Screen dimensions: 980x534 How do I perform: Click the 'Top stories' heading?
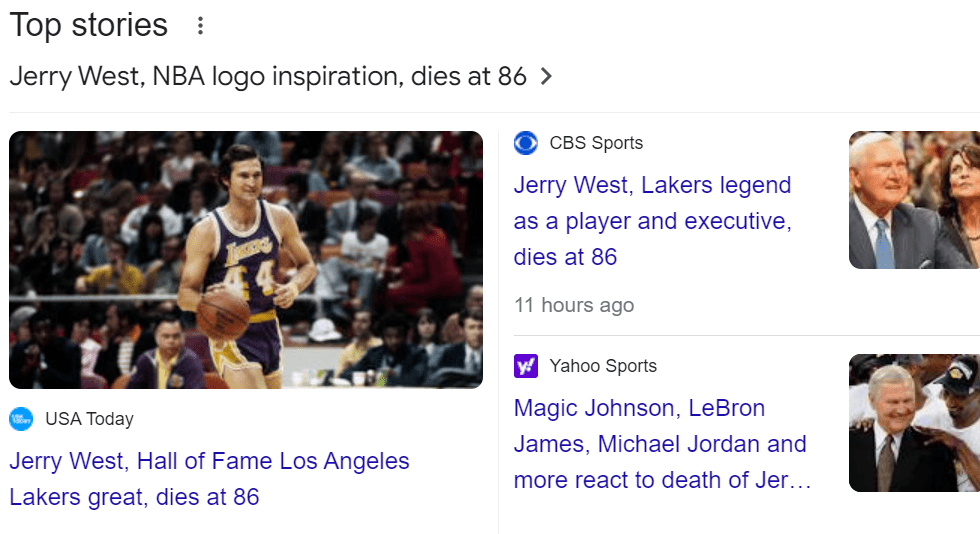click(x=89, y=25)
